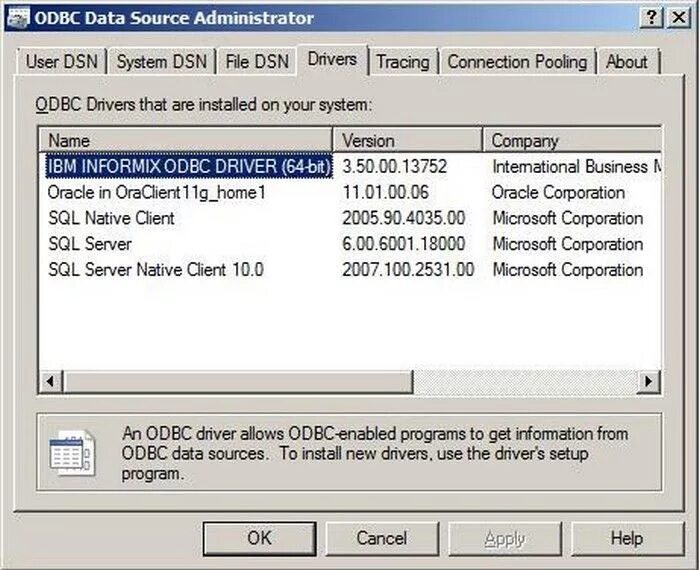The height and width of the screenshot is (570, 700).
Task: Select IBM INFORMIX ODBC DRIVER (64-bit) row
Action: 189,166
